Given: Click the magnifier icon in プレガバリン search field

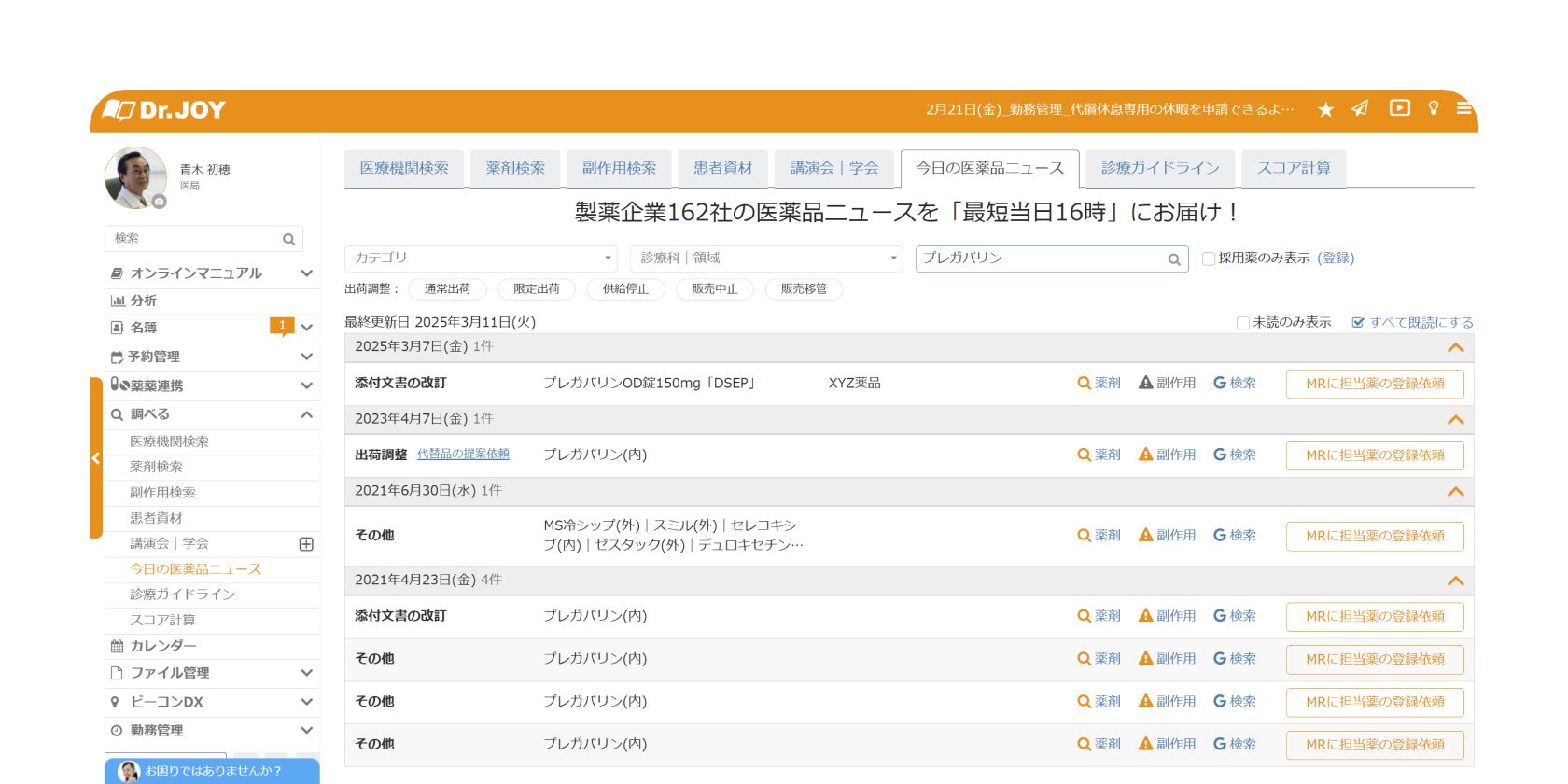Looking at the screenshot, I should (x=1174, y=259).
